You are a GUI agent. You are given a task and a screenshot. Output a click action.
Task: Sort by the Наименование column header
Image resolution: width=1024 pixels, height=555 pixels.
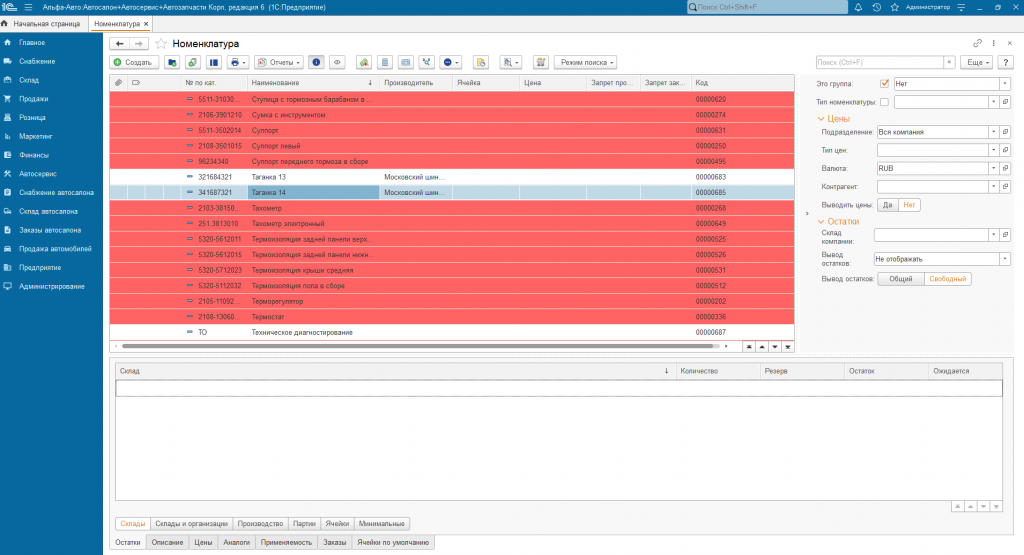point(312,83)
